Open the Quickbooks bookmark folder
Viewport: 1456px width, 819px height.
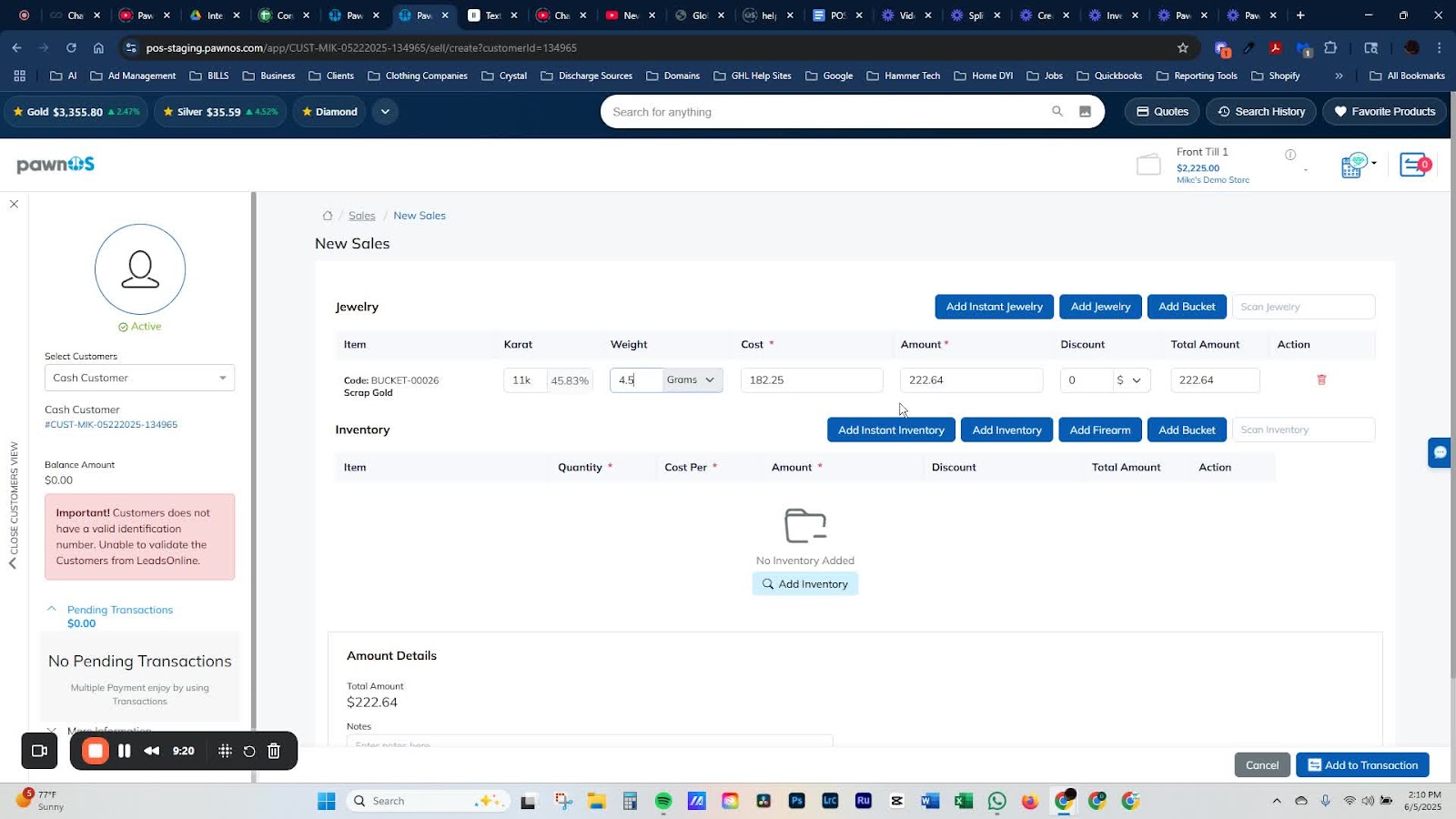click(1109, 76)
